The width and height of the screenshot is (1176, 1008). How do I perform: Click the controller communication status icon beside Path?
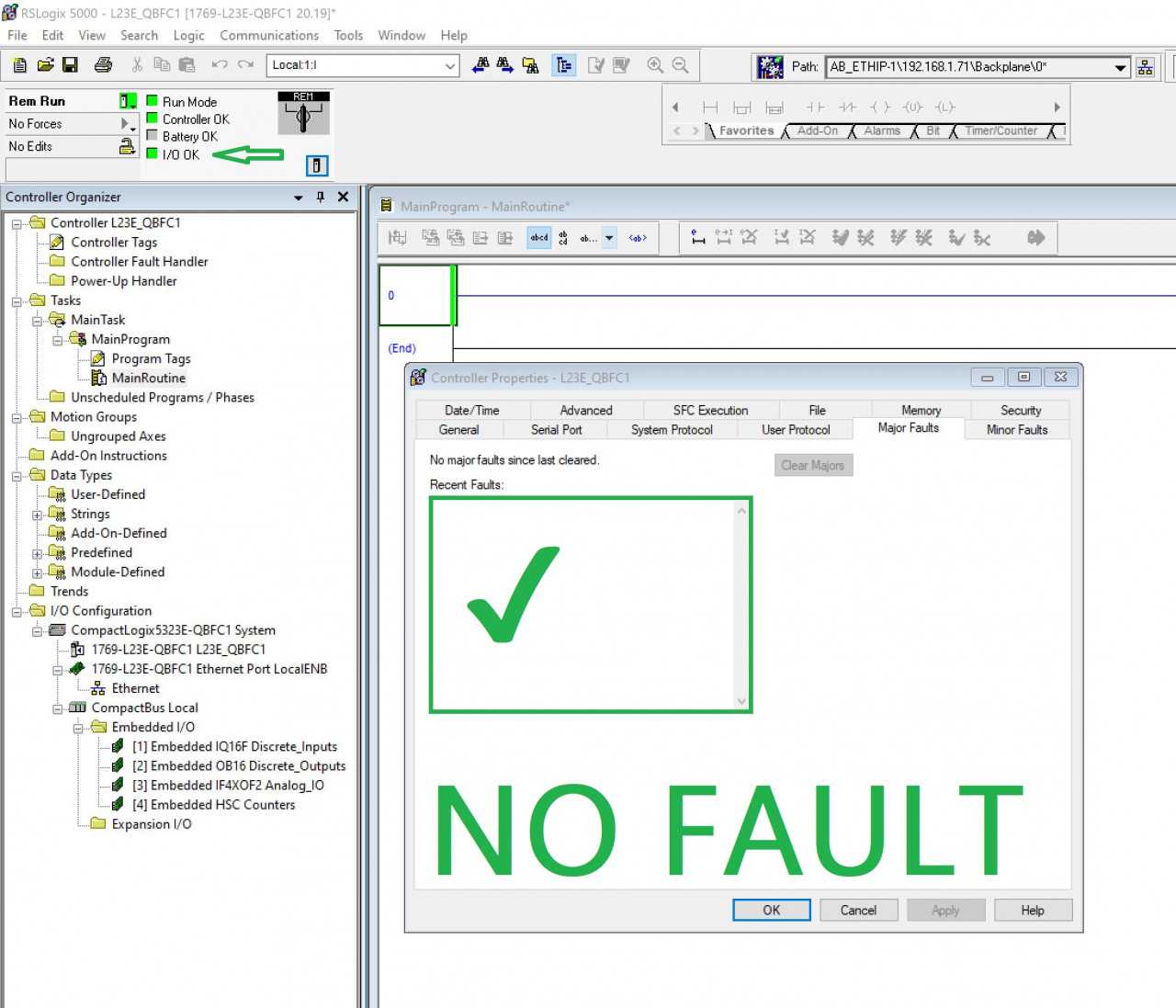pyautogui.click(x=769, y=67)
